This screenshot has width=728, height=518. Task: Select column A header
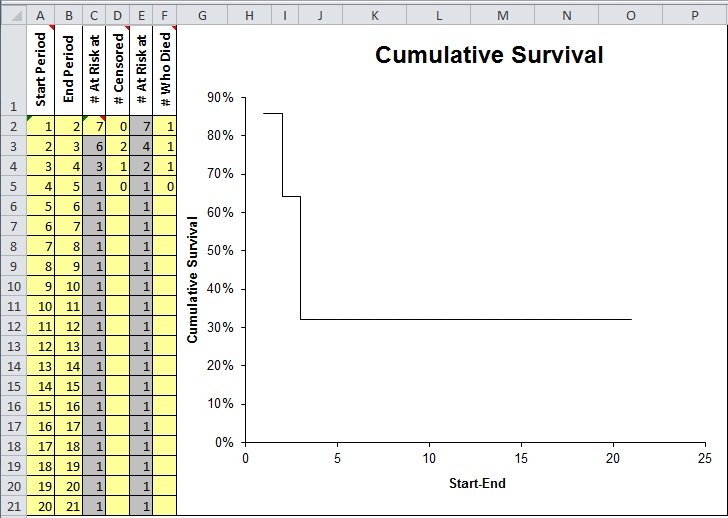pyautogui.click(x=41, y=16)
